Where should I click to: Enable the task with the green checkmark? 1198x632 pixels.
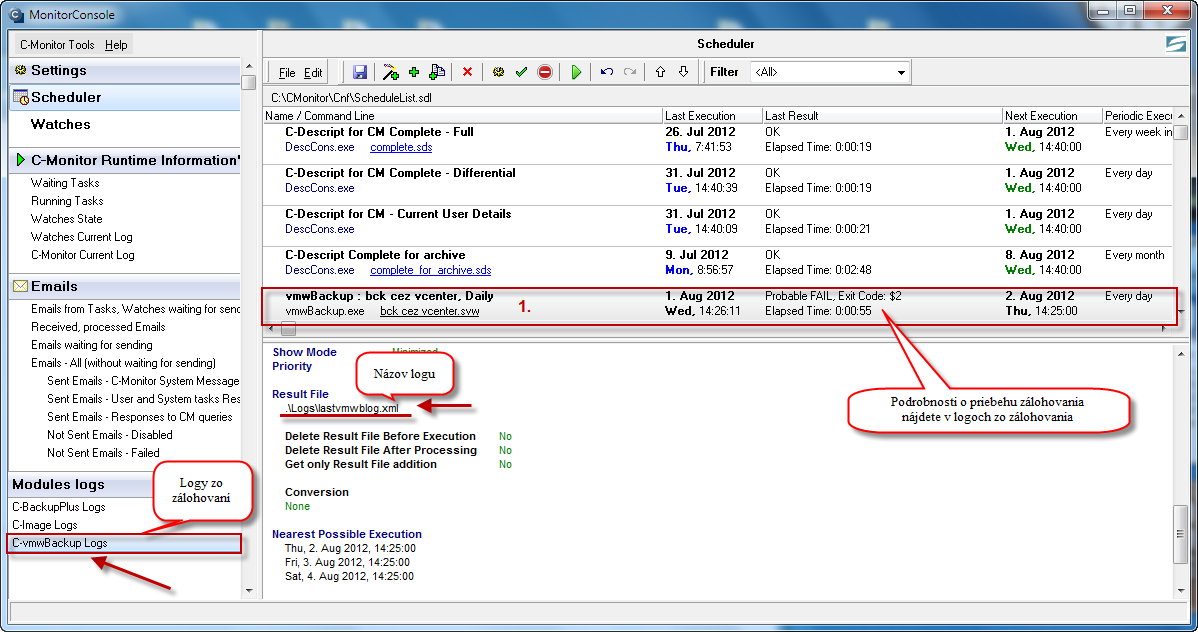521,72
